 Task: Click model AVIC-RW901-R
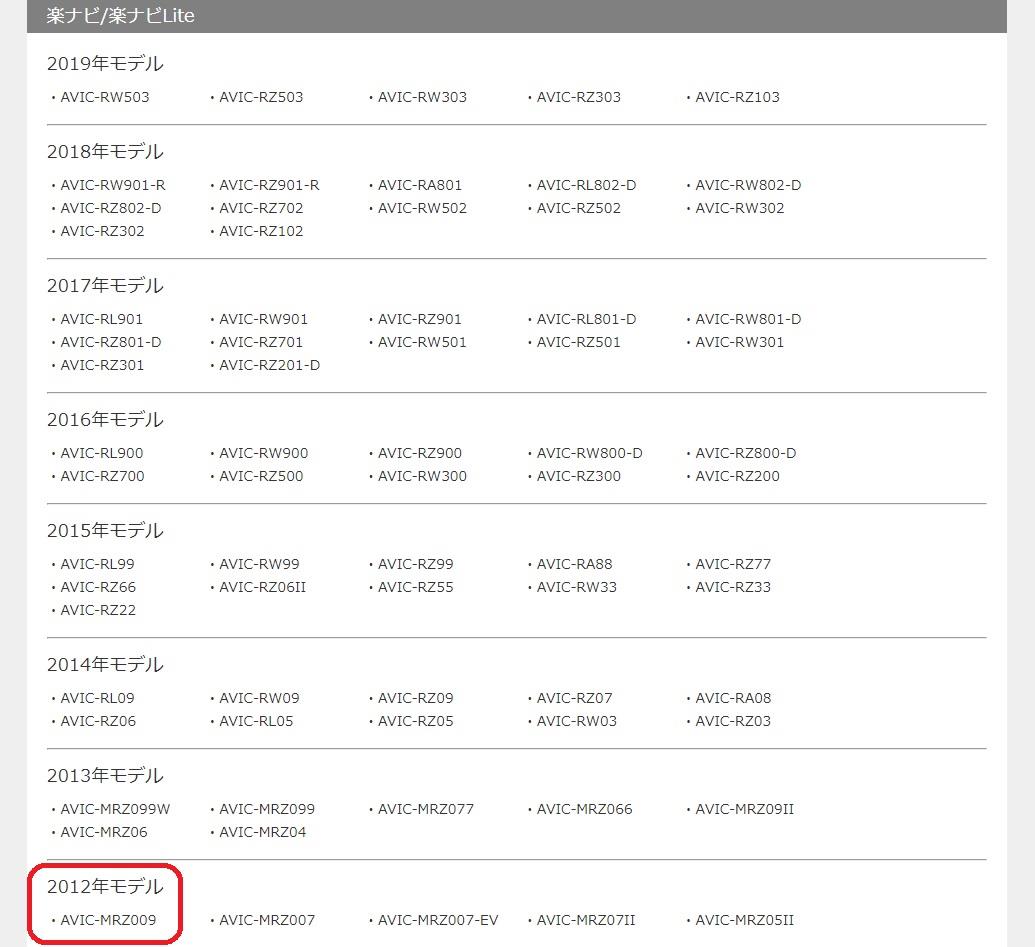pos(113,185)
